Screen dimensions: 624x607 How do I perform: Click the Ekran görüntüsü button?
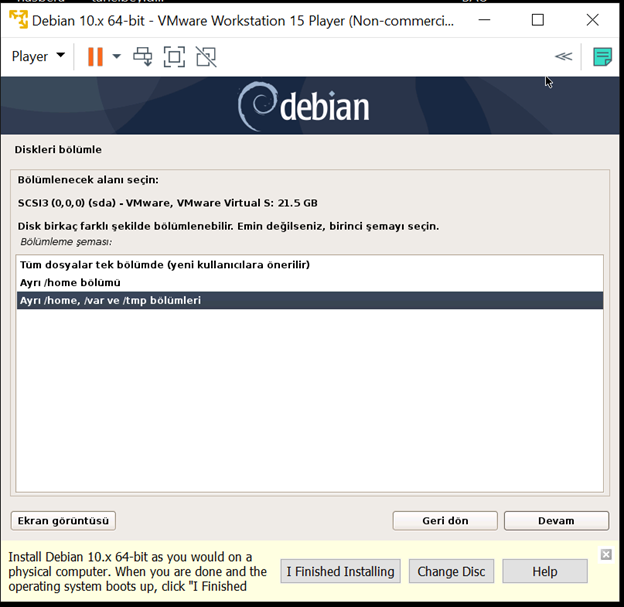click(63, 521)
